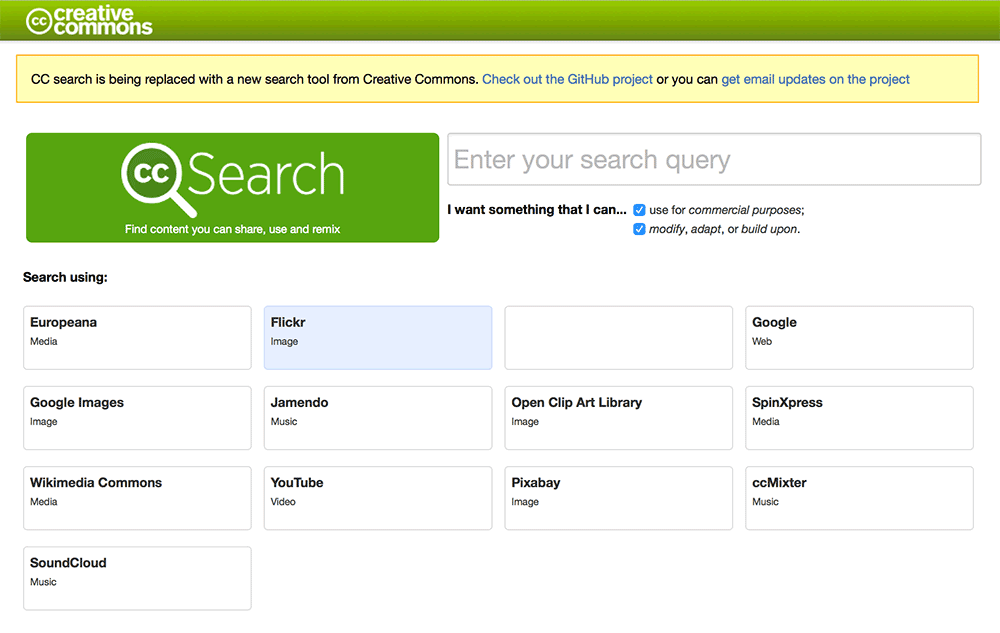Pick the SpinXpress media source

click(859, 418)
